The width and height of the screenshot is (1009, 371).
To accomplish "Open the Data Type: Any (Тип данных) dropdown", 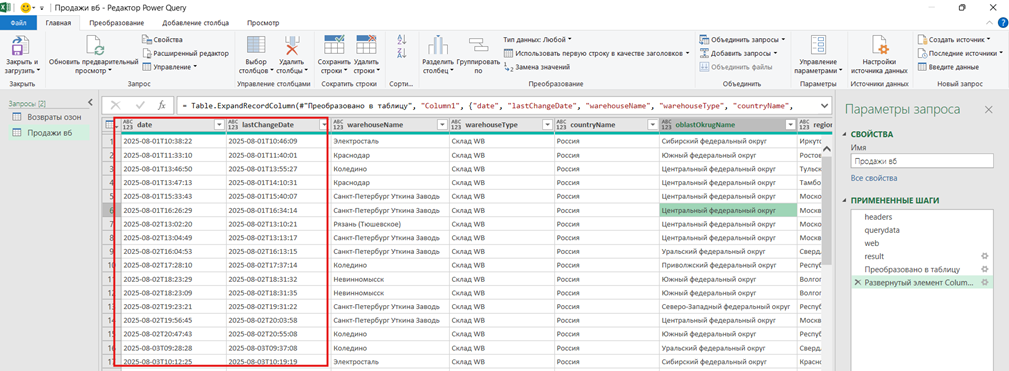I will tap(537, 40).
